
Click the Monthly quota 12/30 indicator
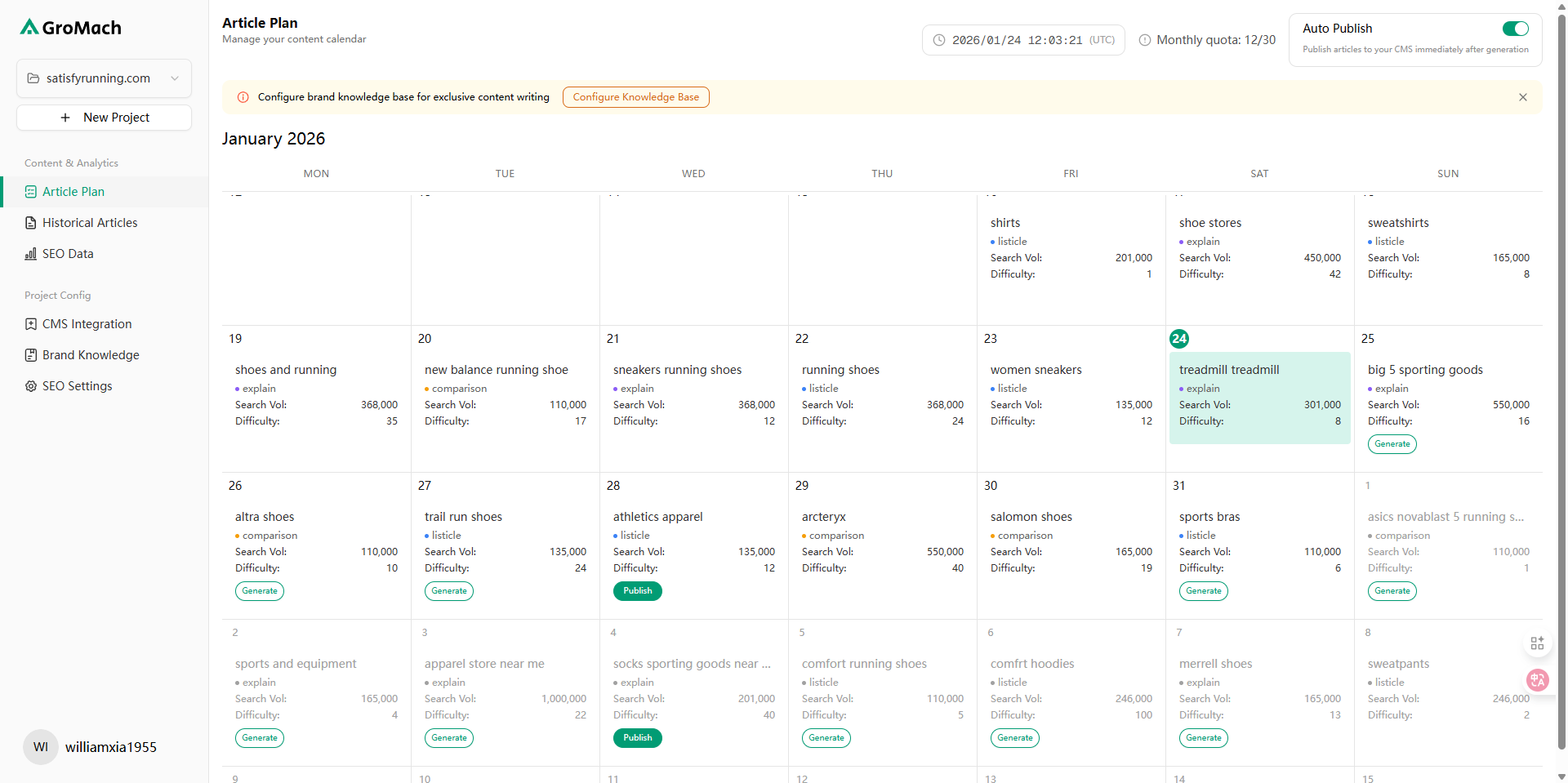1215,39
